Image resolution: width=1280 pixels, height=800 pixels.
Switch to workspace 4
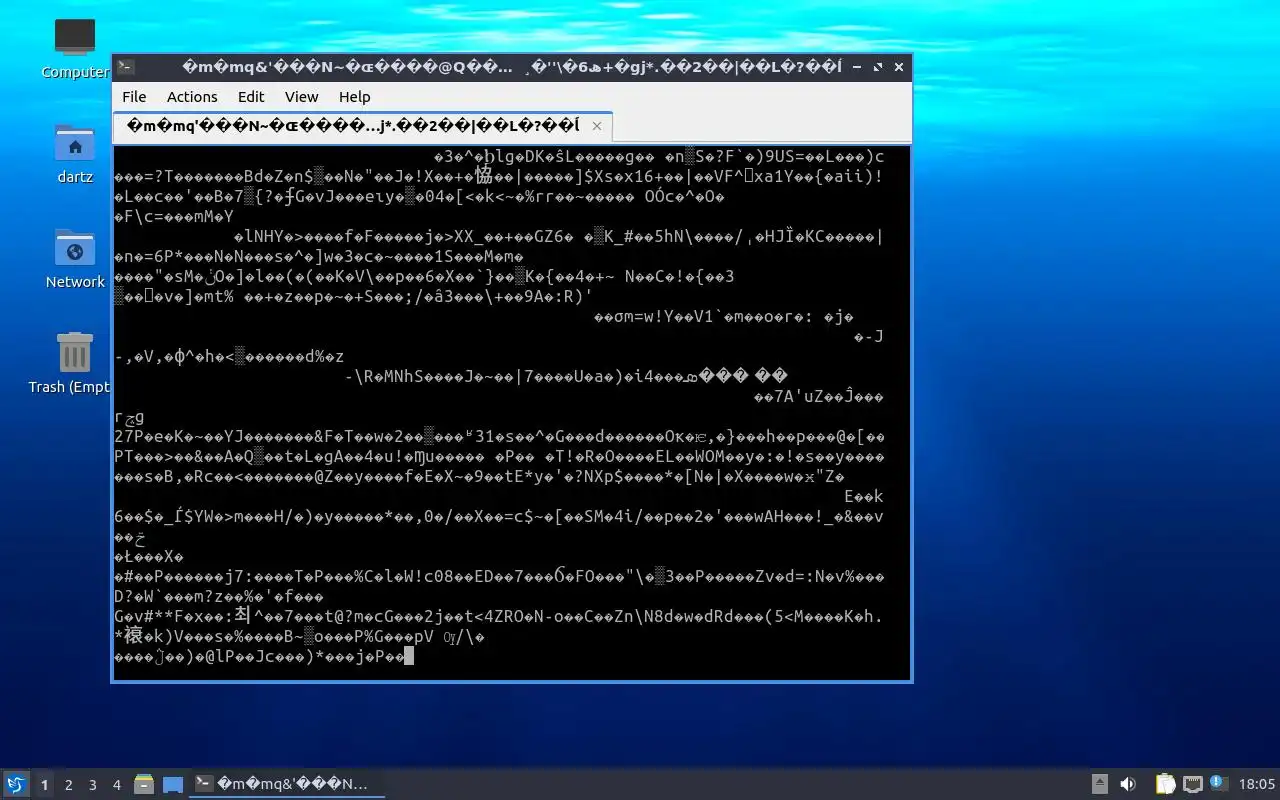point(117,785)
